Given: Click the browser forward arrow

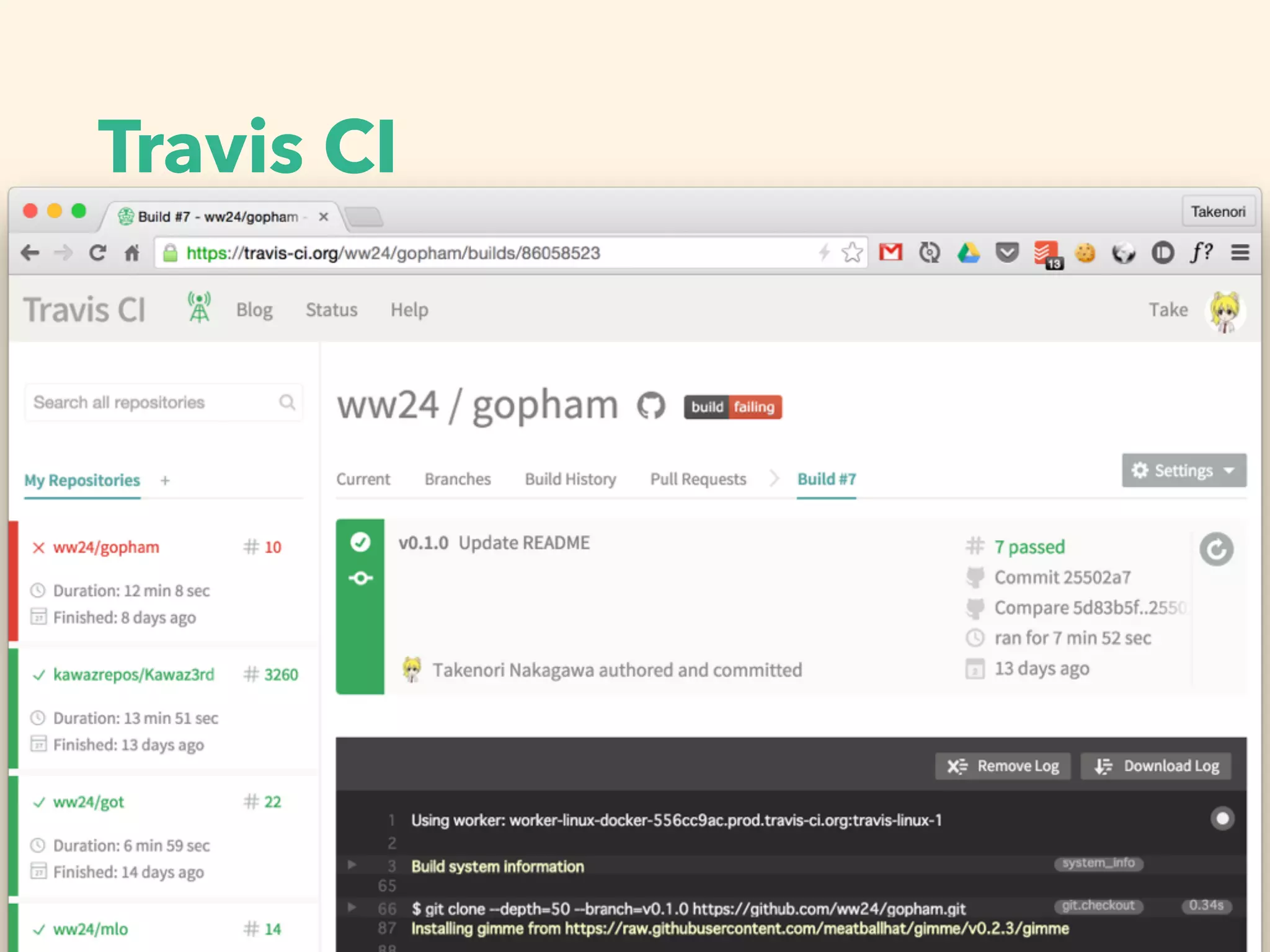Looking at the screenshot, I should click(x=63, y=253).
